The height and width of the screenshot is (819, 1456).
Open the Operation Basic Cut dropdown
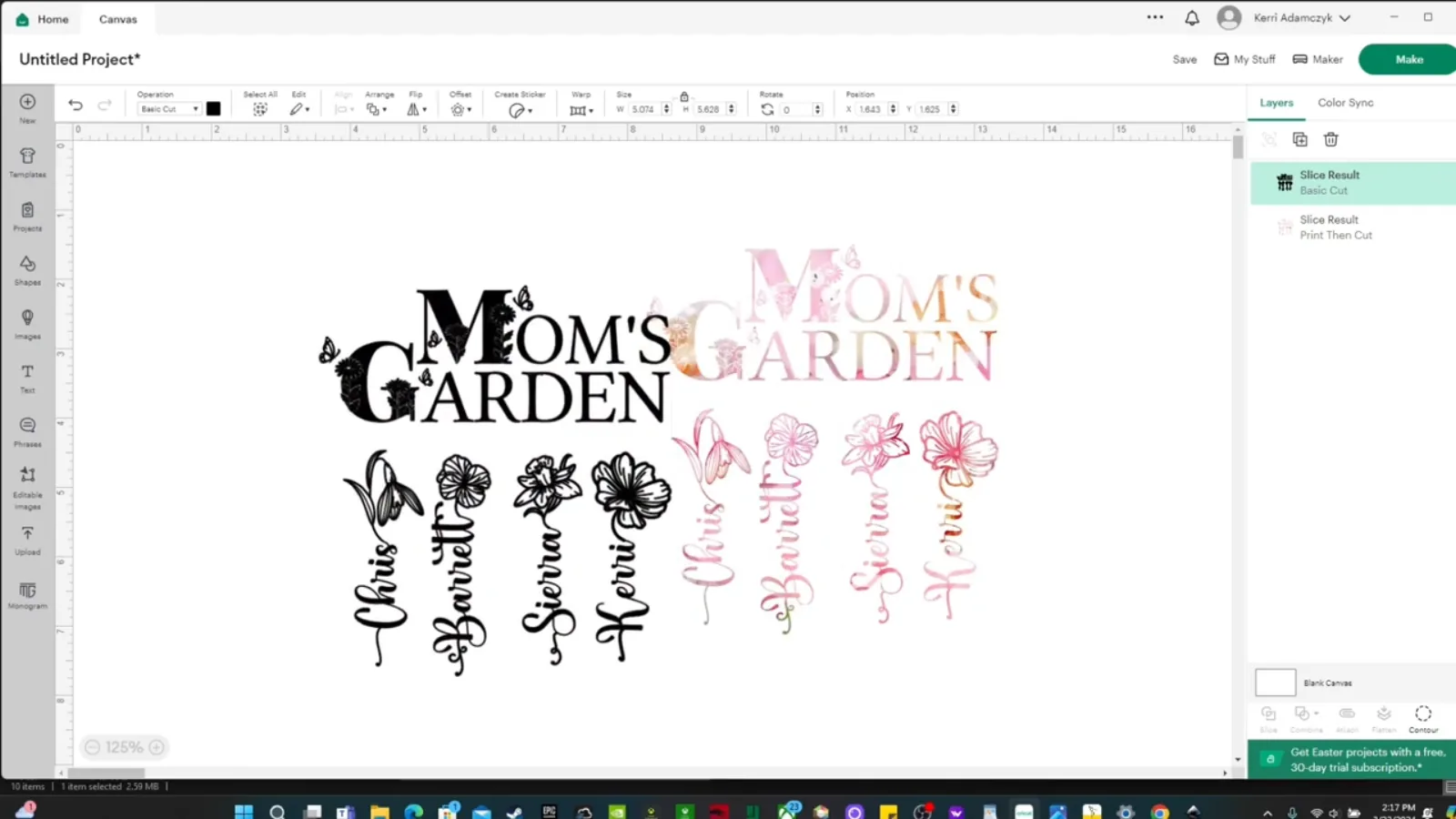click(168, 109)
